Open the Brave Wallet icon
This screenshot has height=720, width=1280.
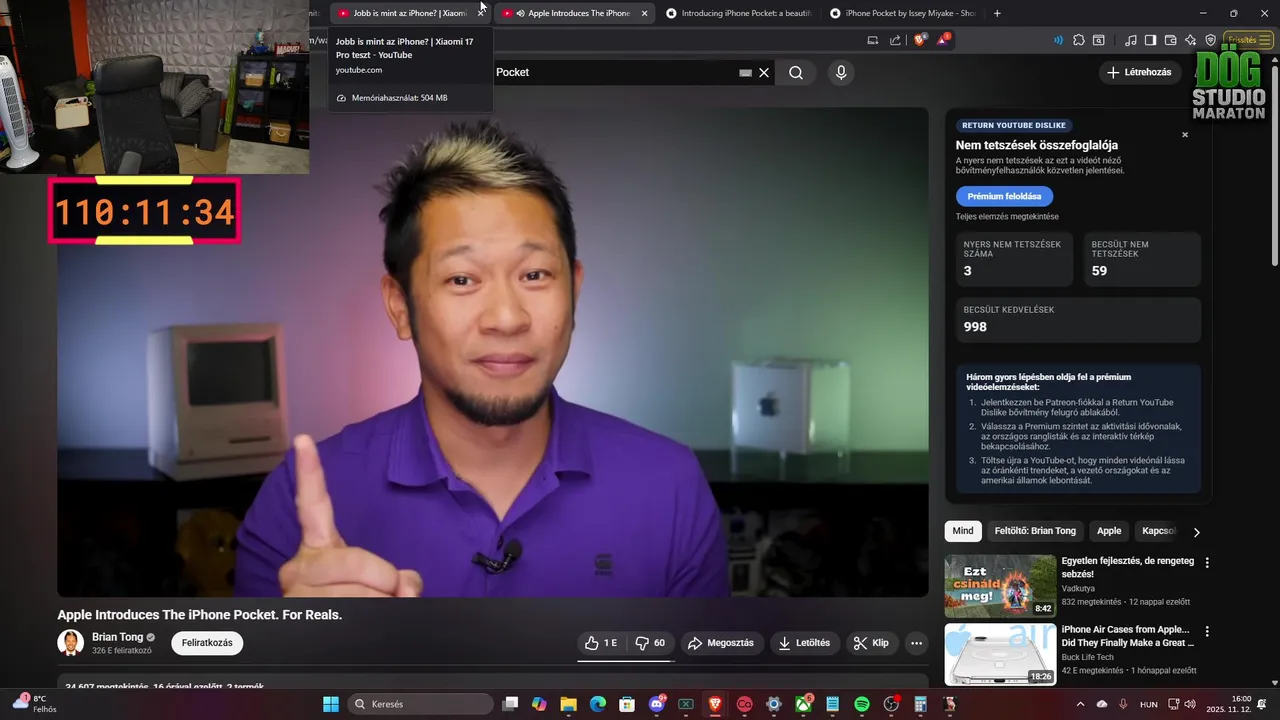pyautogui.click(x=1170, y=40)
